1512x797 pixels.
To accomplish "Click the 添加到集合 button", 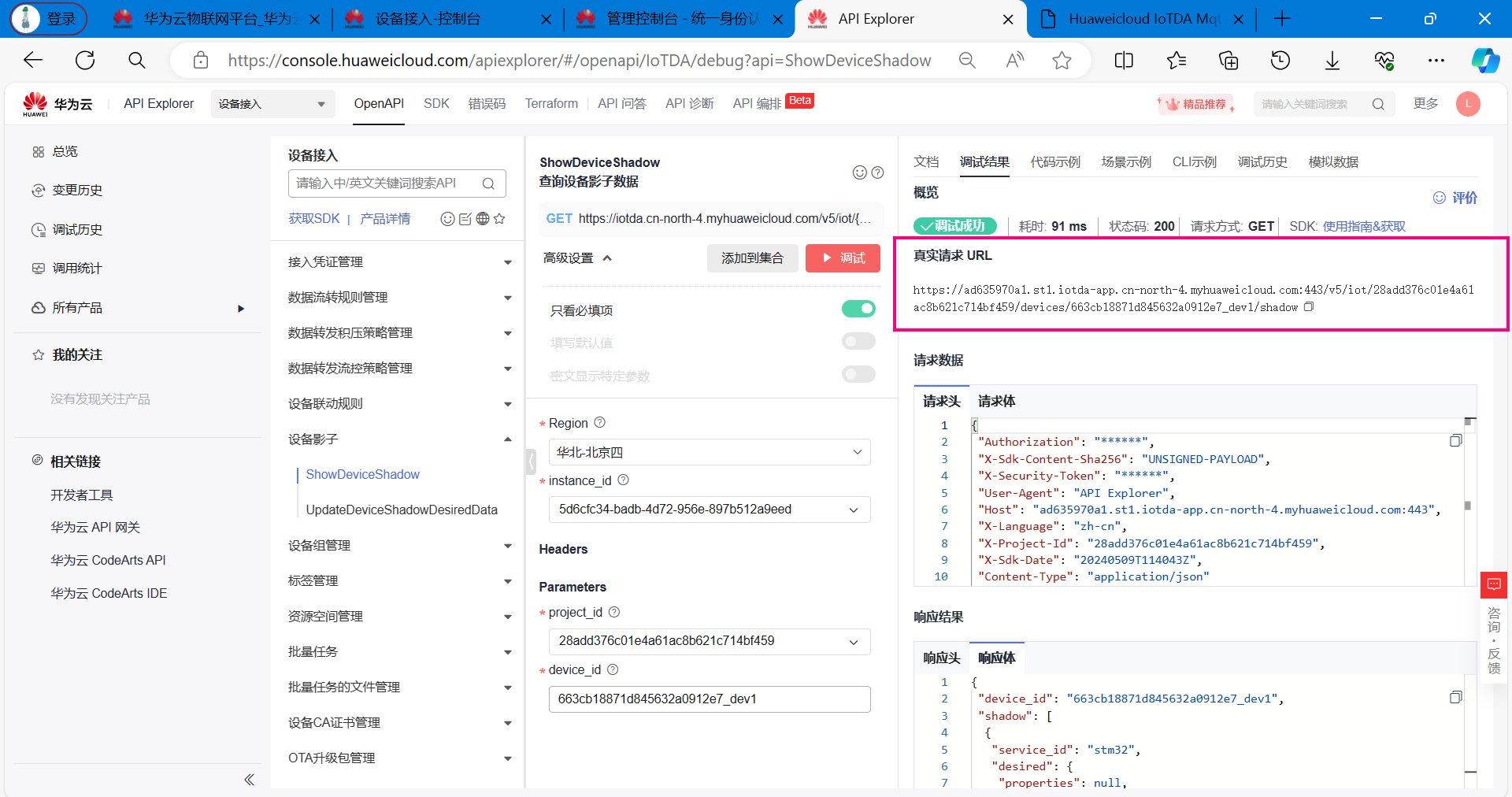I will click(x=752, y=258).
